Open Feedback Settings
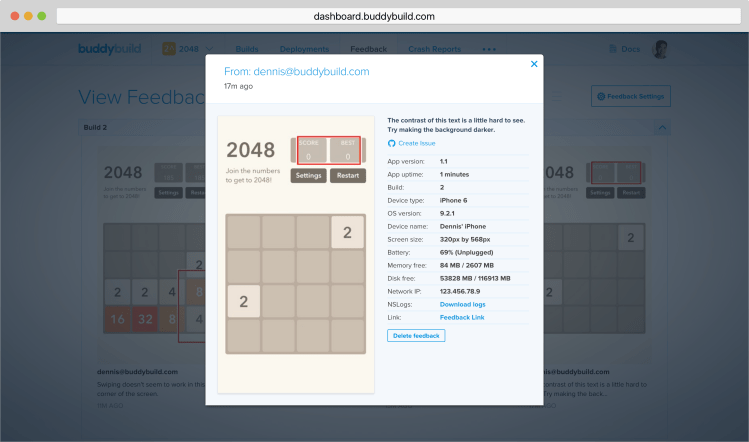The height and width of the screenshot is (442, 749). pos(631,96)
